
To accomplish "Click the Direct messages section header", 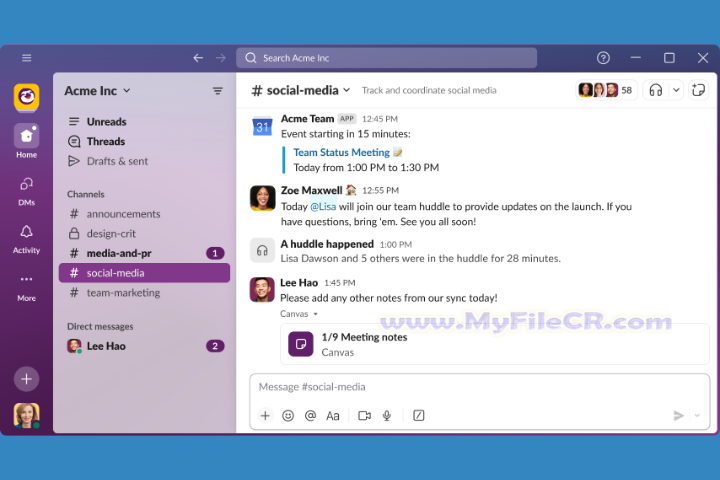I will click(100, 327).
